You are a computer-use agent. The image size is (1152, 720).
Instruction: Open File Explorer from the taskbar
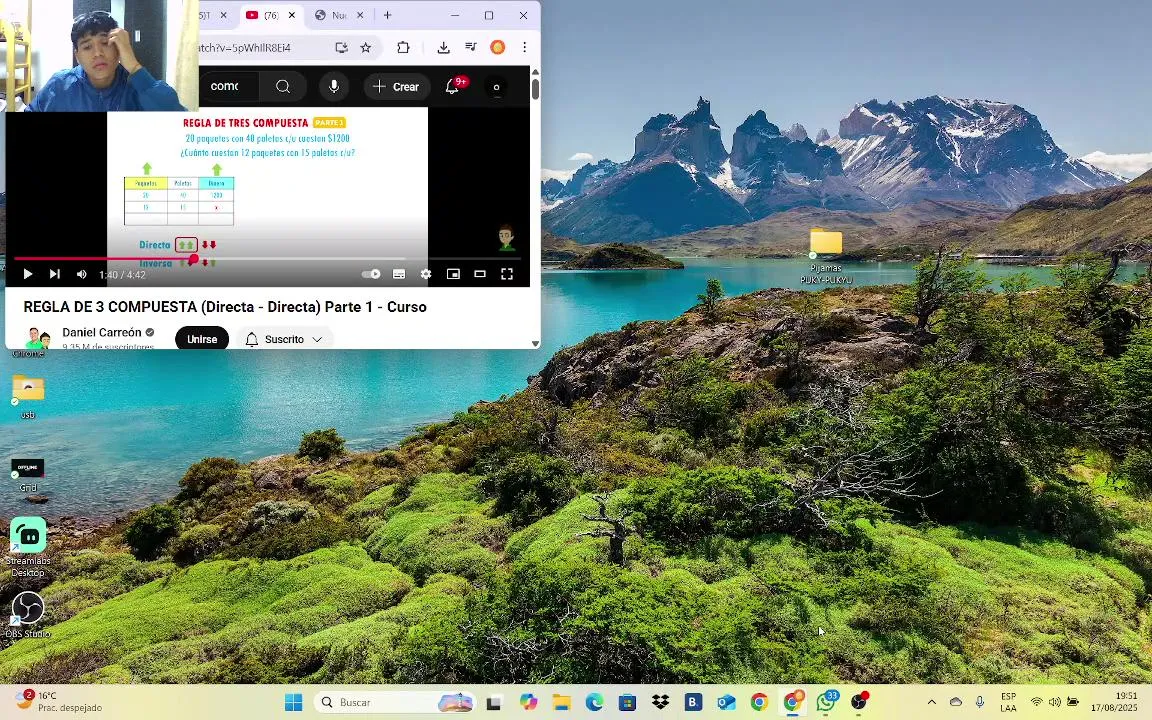[561, 702]
